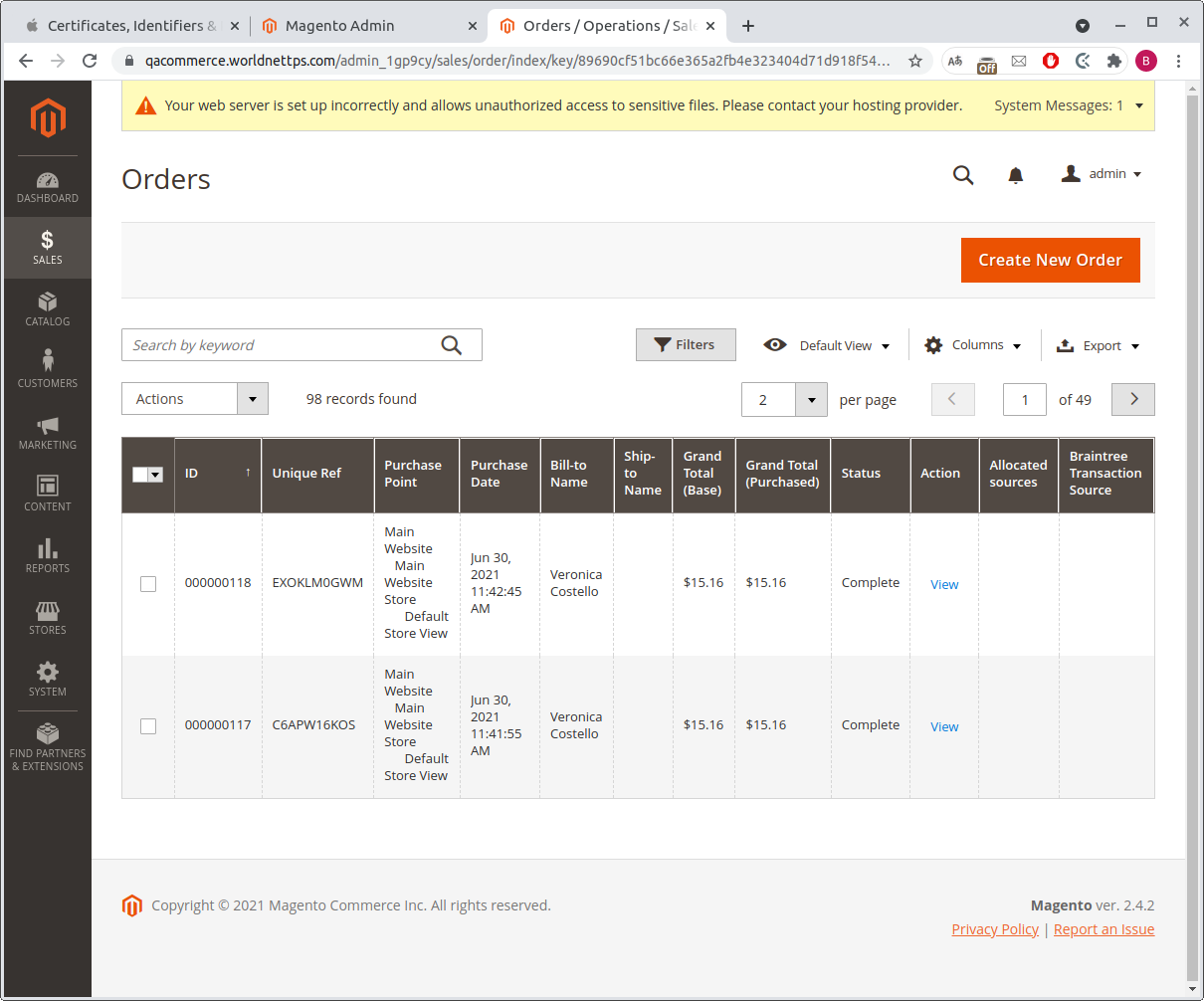Click the magnifier icon beside Orders heading

[962, 175]
